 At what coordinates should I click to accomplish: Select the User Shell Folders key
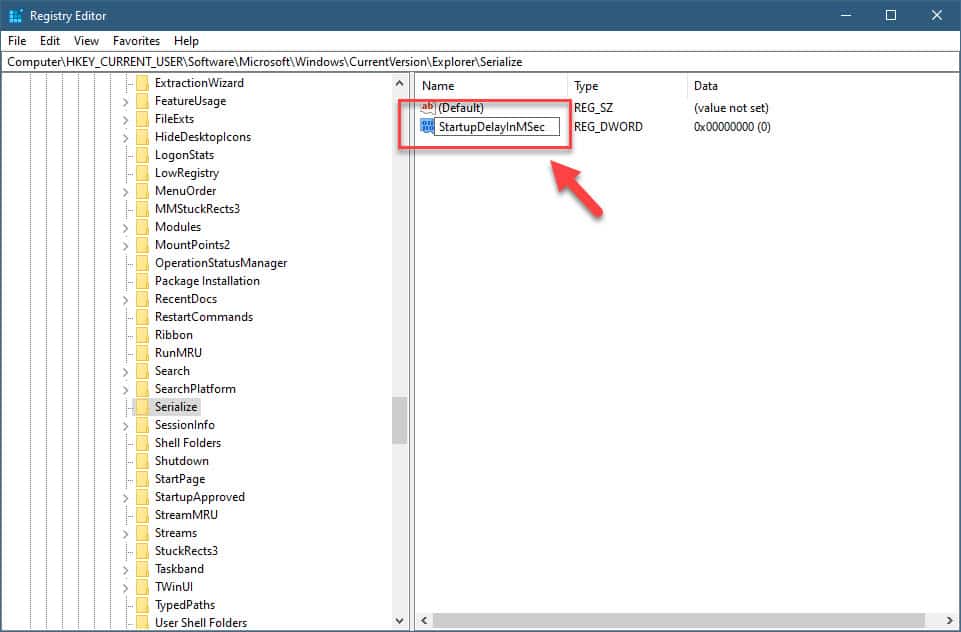tap(201, 623)
